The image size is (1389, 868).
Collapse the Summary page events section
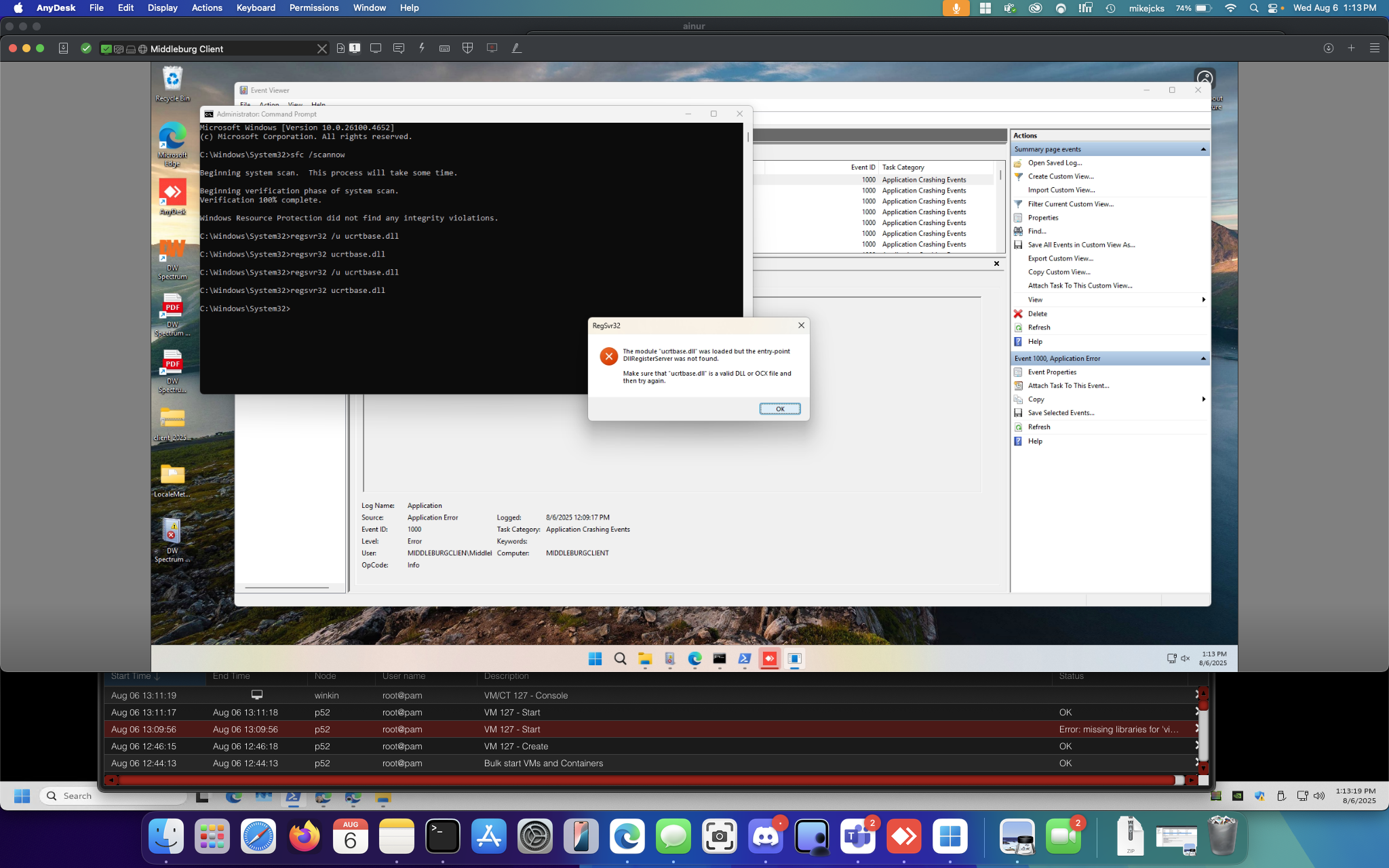[x=1203, y=149]
